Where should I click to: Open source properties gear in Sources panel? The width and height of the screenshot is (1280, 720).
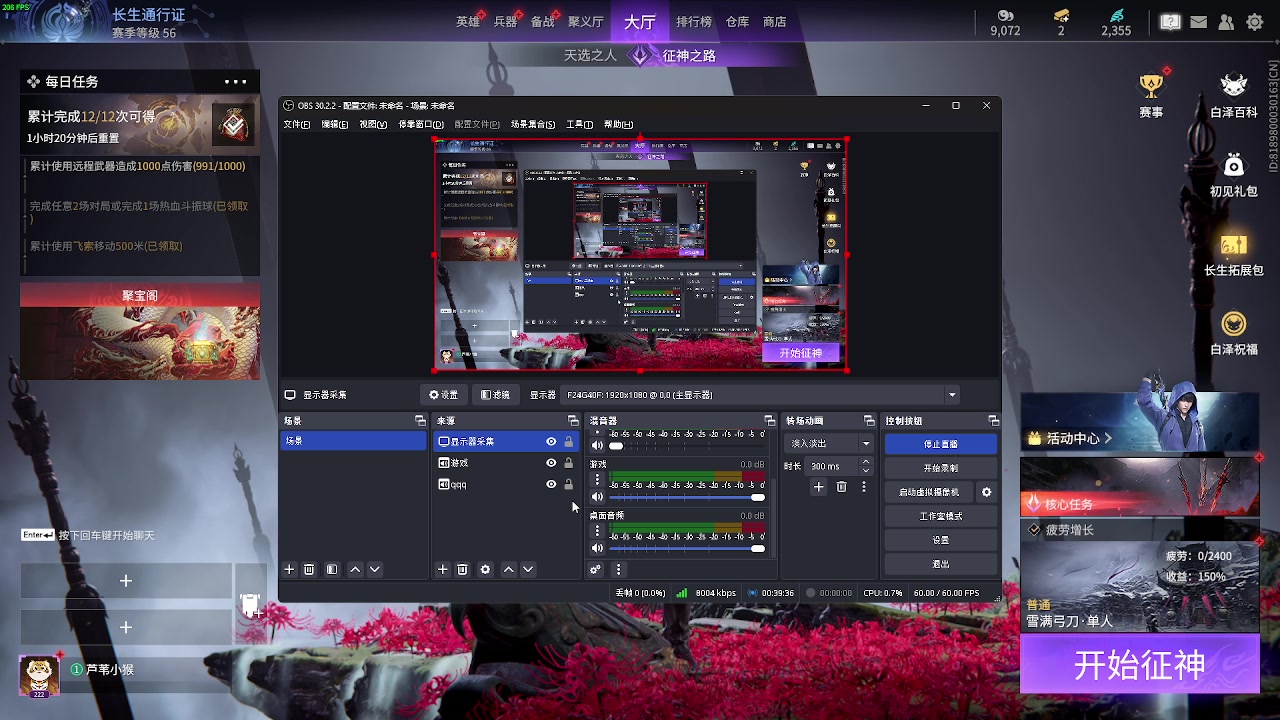(x=485, y=569)
